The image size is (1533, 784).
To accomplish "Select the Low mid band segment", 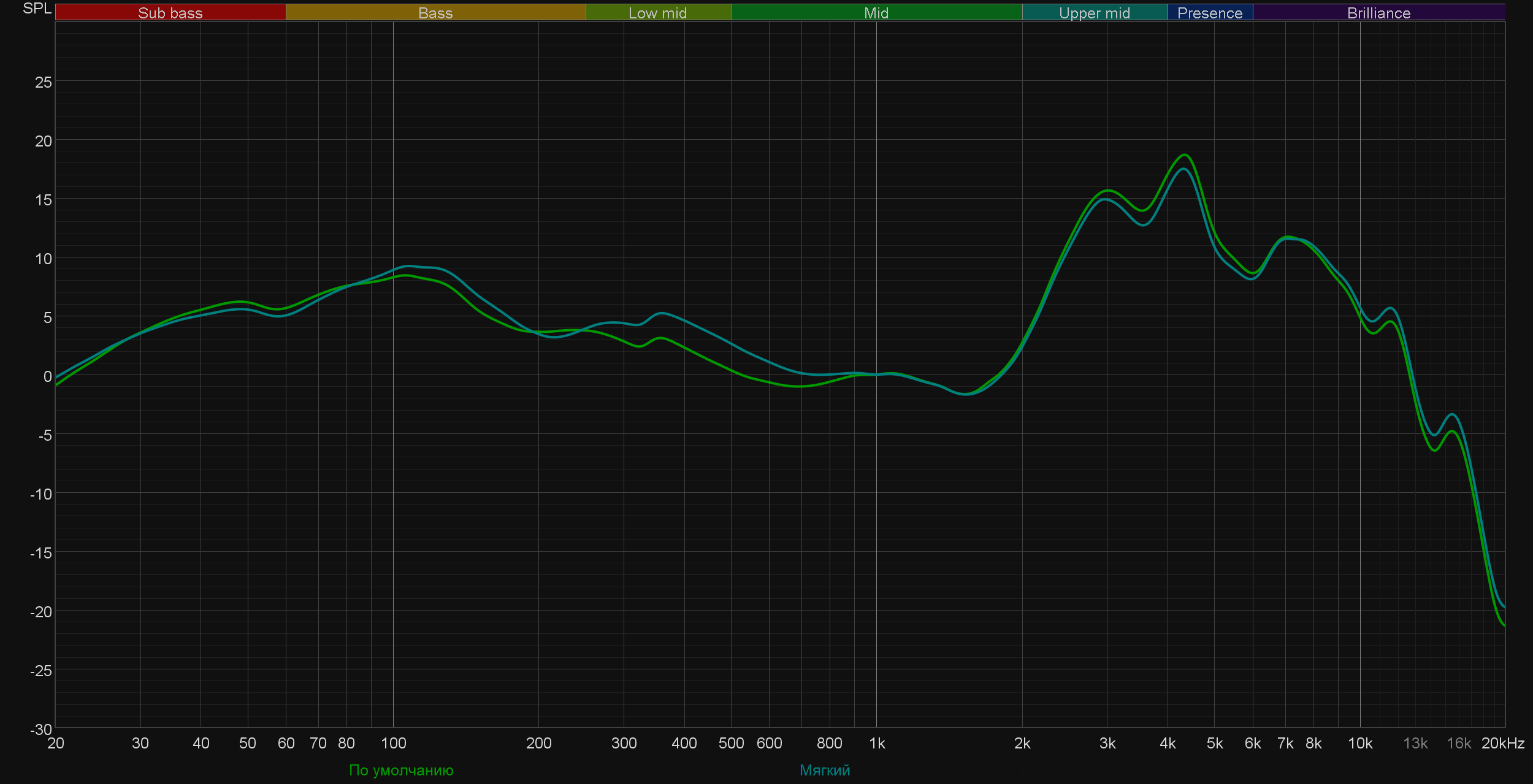I will [657, 13].
